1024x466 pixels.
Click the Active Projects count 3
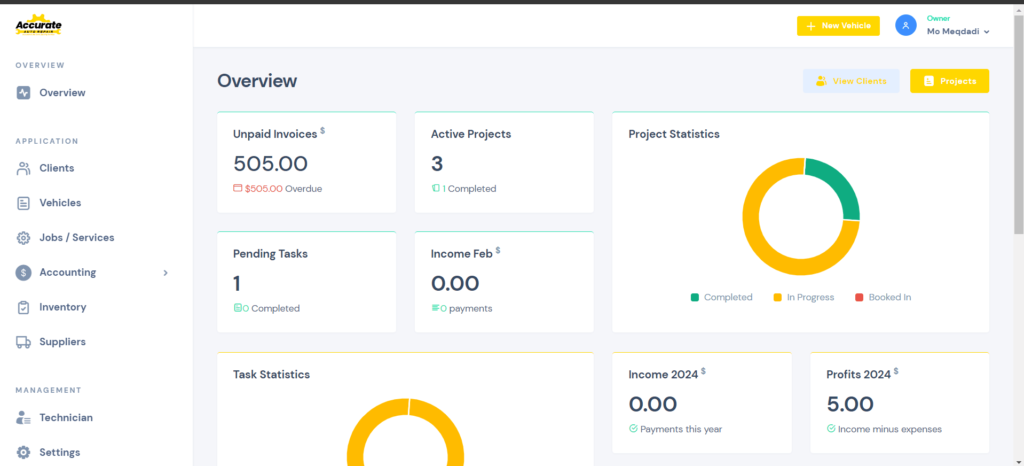[x=437, y=164]
